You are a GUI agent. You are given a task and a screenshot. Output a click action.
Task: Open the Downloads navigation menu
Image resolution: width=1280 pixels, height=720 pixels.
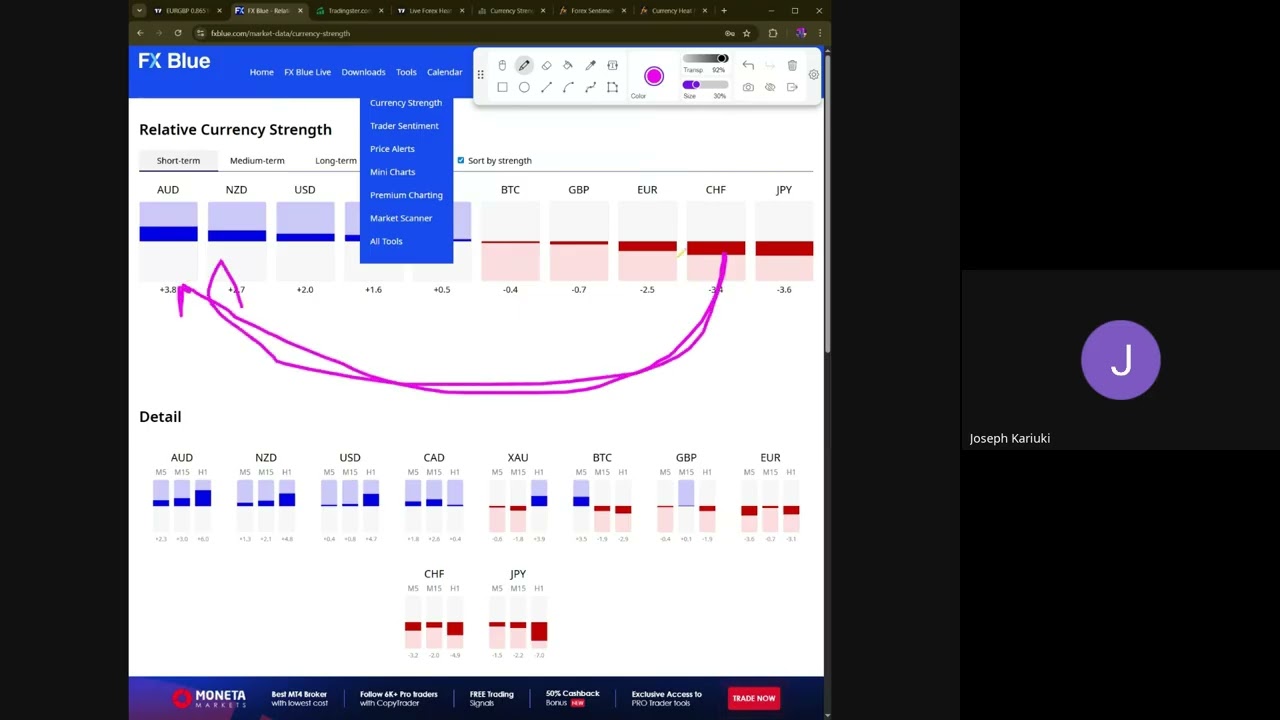click(x=363, y=72)
